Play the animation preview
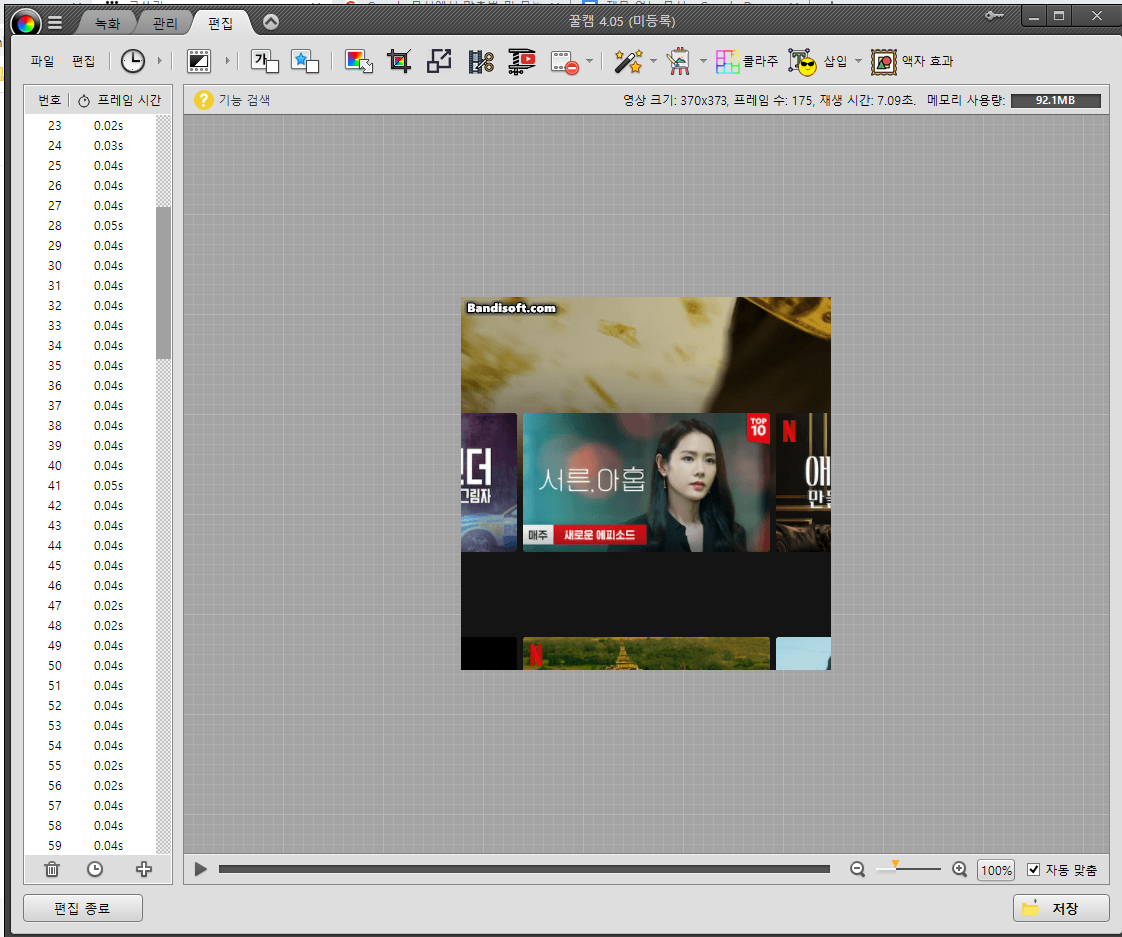Viewport: 1122px width, 937px height. [200, 869]
